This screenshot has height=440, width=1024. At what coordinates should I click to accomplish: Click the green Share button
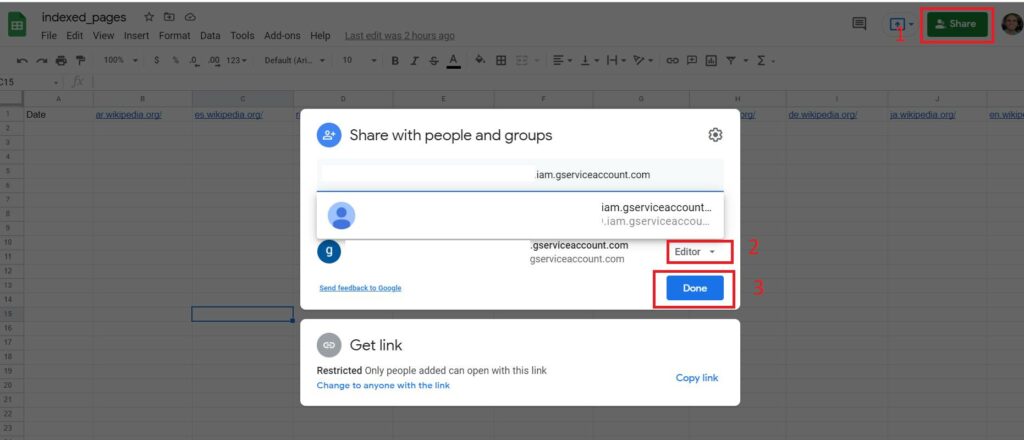957,24
